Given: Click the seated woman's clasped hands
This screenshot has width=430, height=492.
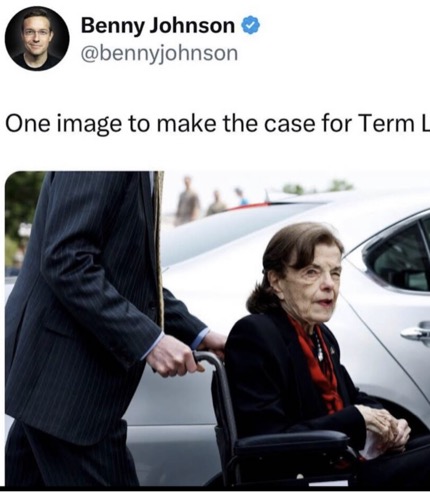Looking at the screenshot, I should pyautogui.click(x=387, y=425).
